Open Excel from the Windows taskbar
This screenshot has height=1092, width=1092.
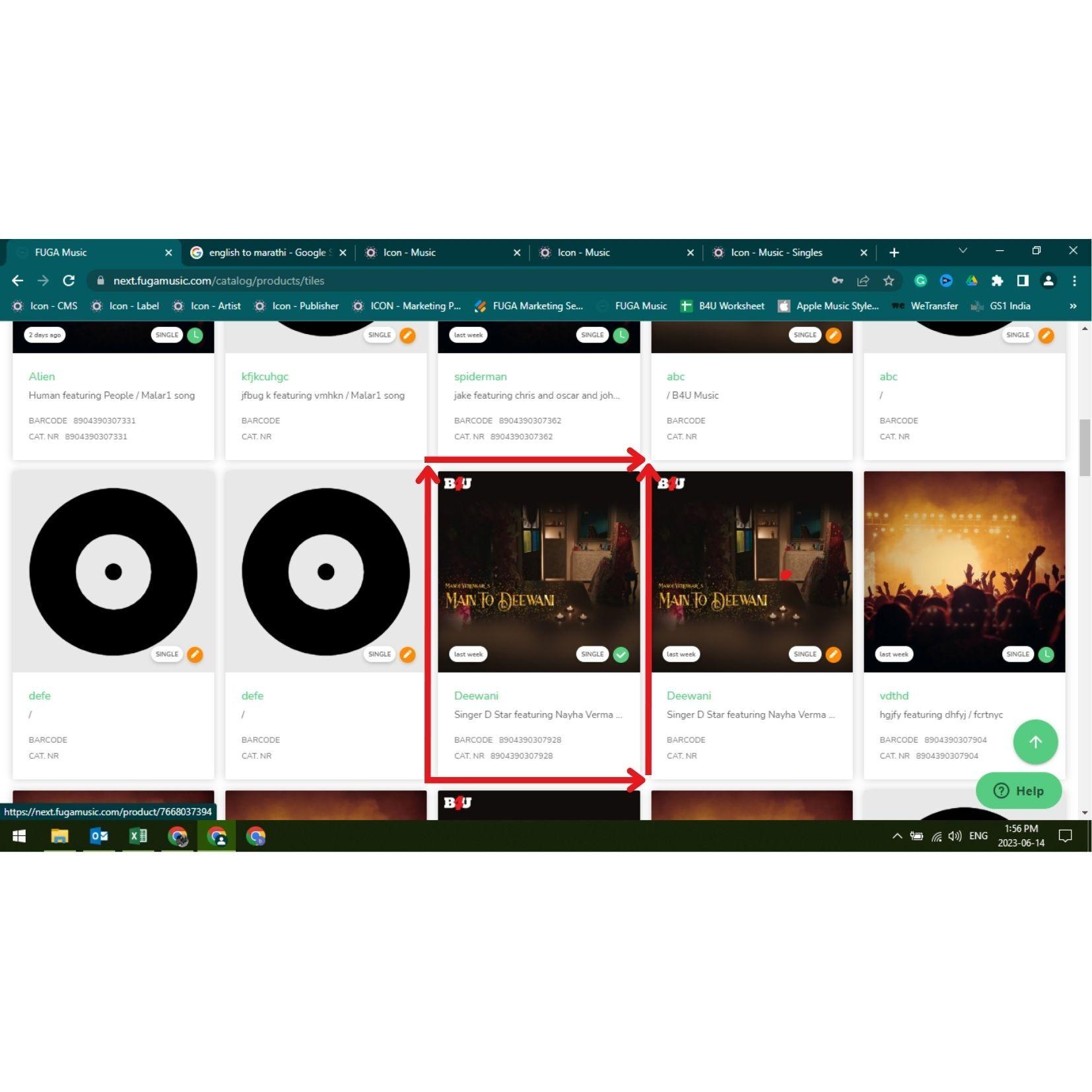(138, 836)
